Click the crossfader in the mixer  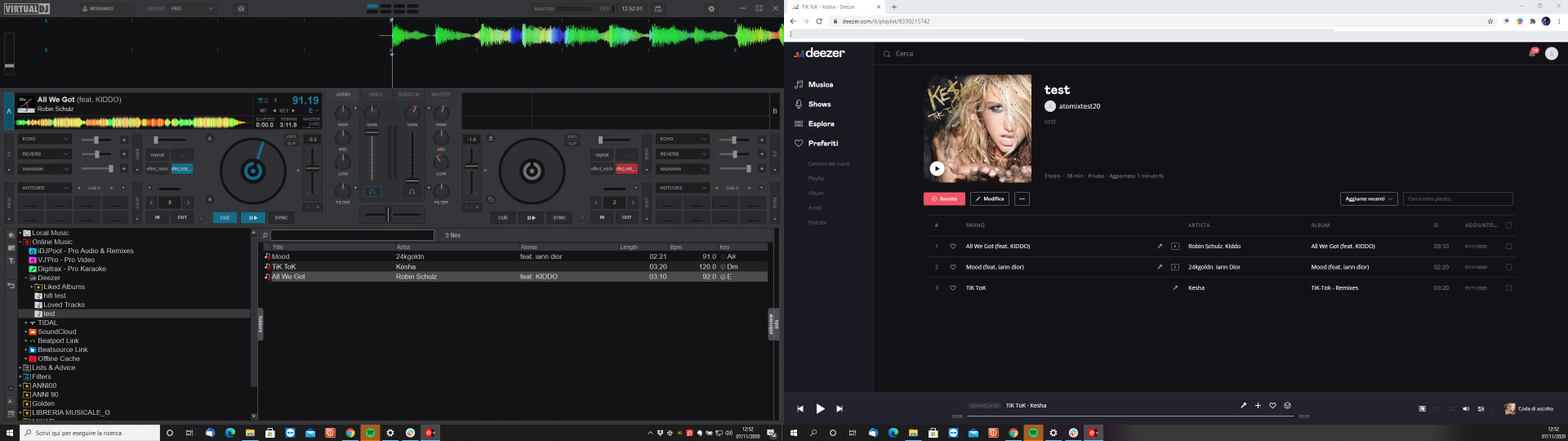pyautogui.click(x=389, y=215)
